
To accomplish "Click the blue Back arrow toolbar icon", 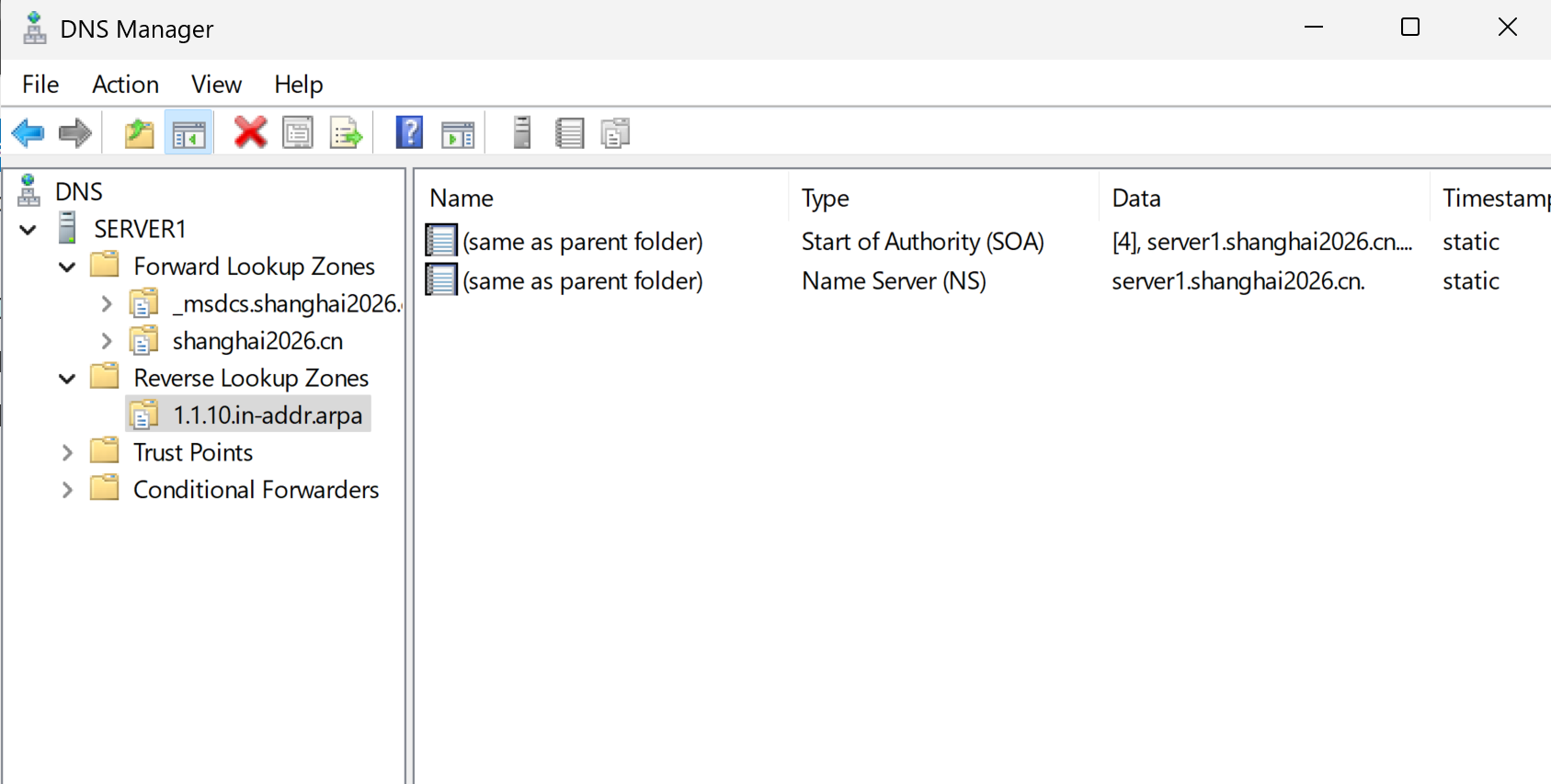I will tap(29, 133).
